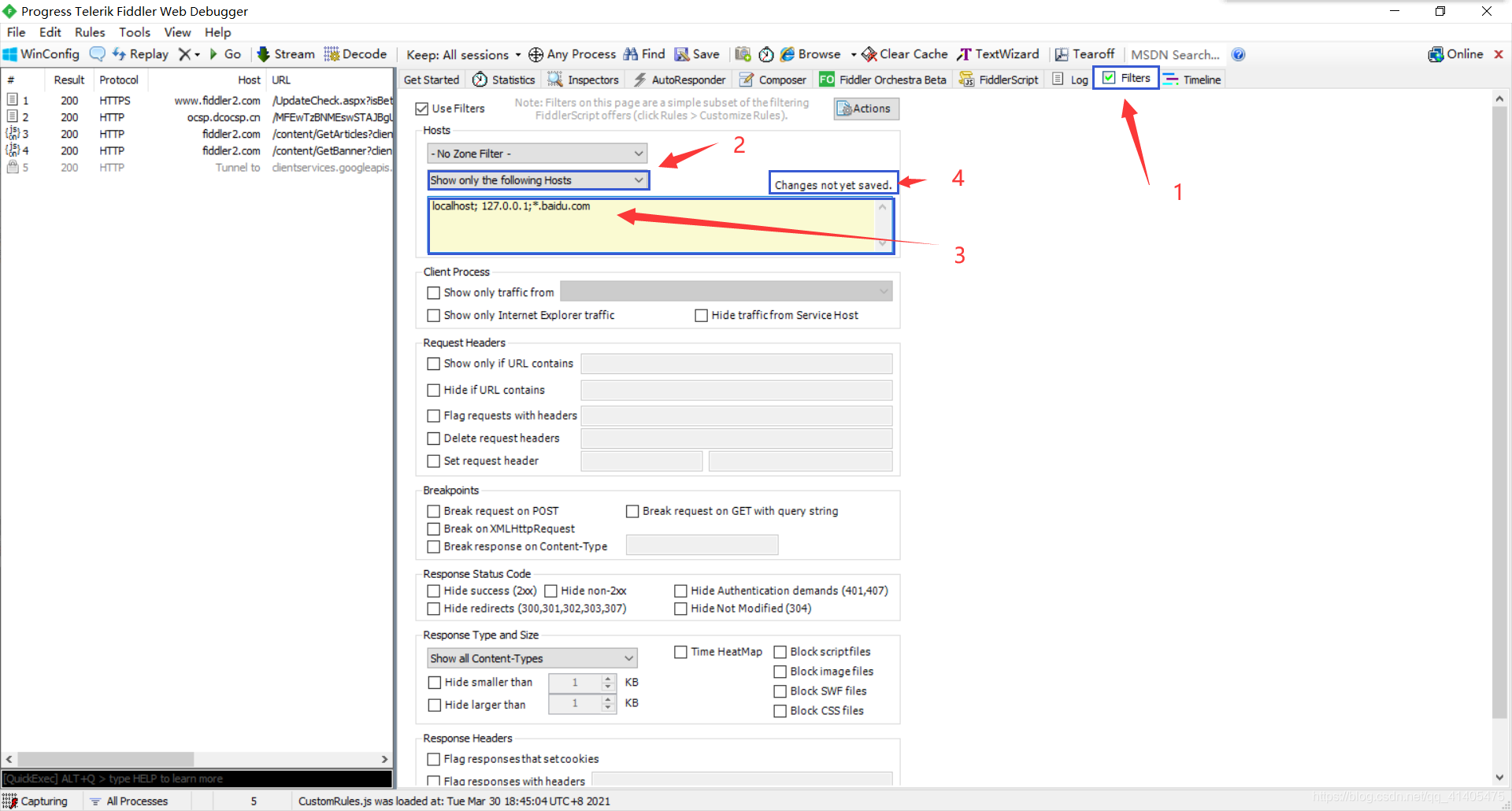Viewport: 1512px width, 811px height.
Task: Check Show only Internet Explorer traffic
Action: pyautogui.click(x=433, y=316)
